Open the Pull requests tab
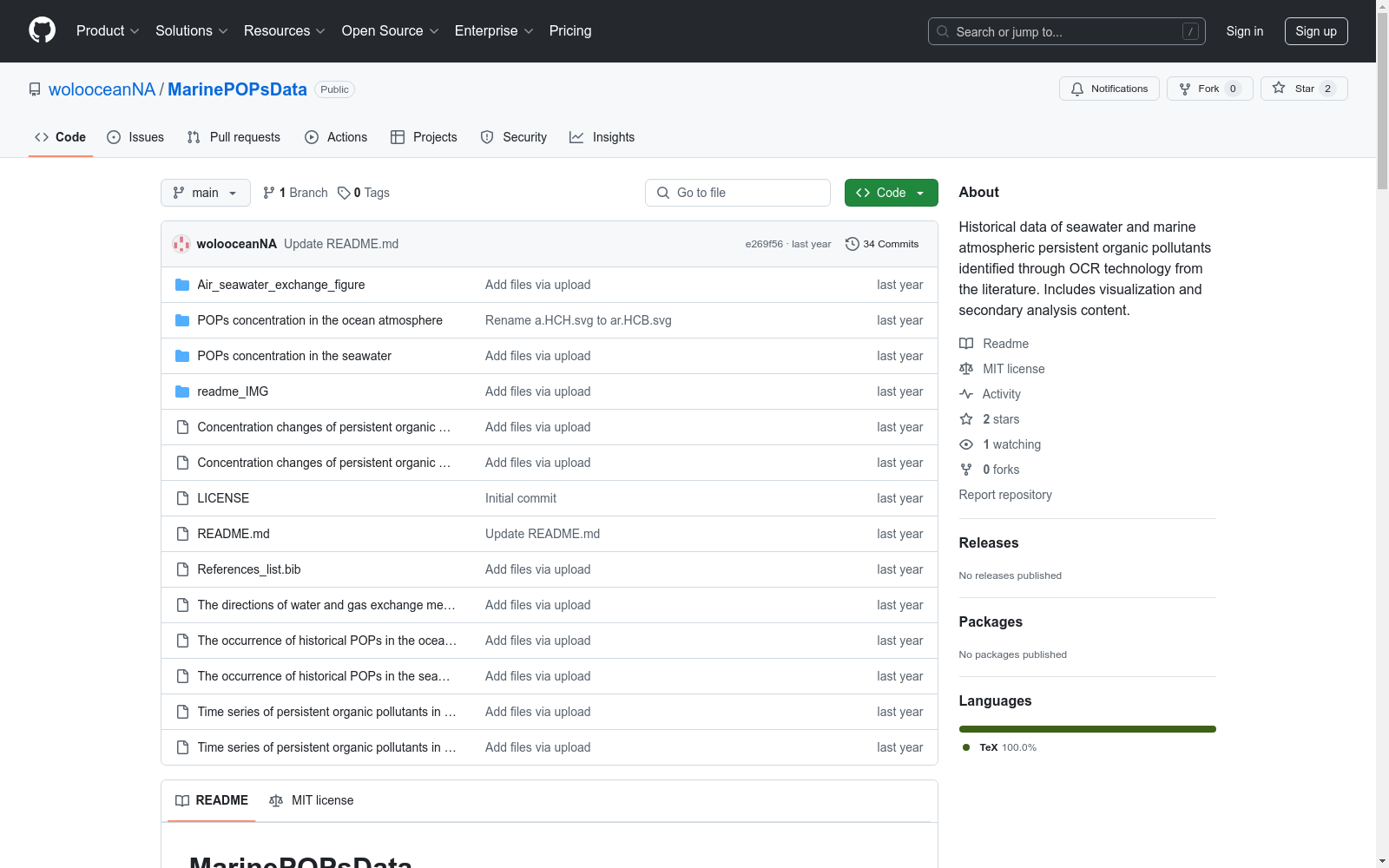 click(234, 137)
